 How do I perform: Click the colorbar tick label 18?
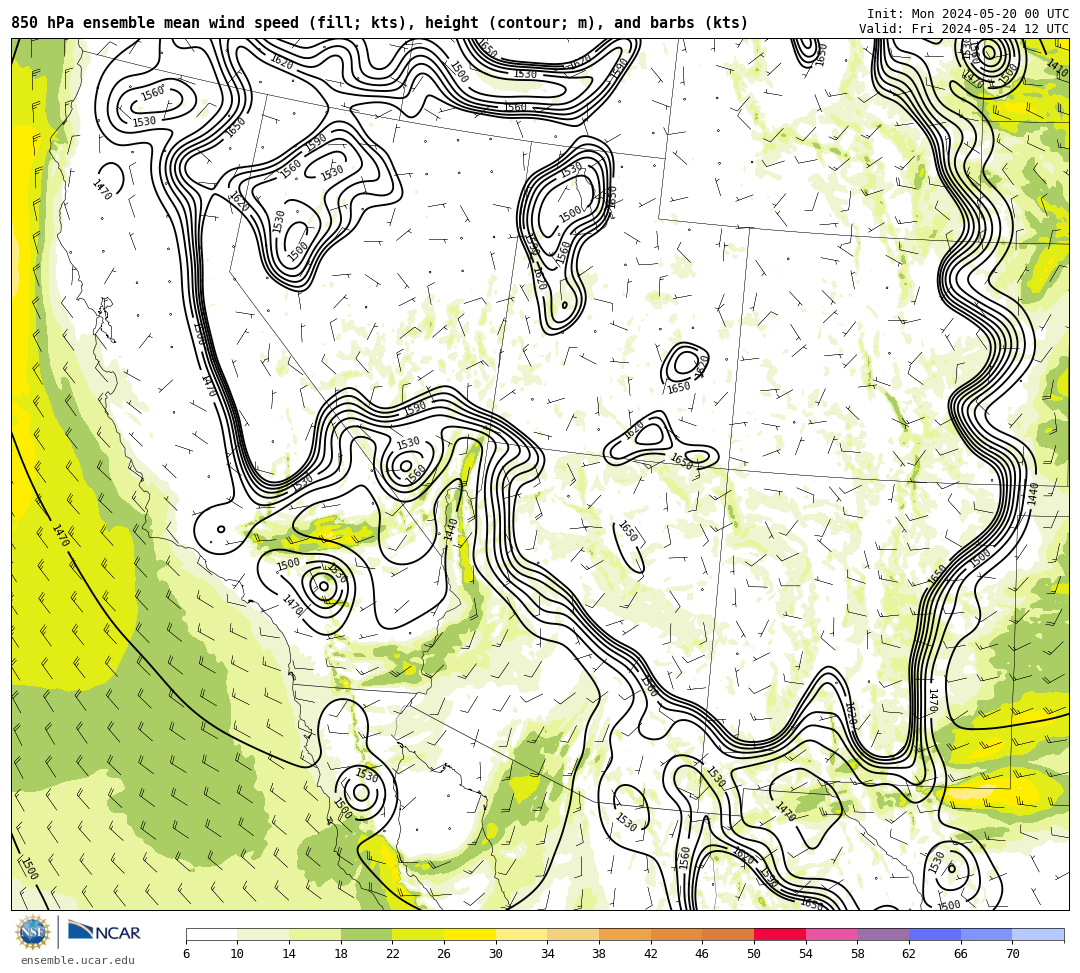point(341,954)
